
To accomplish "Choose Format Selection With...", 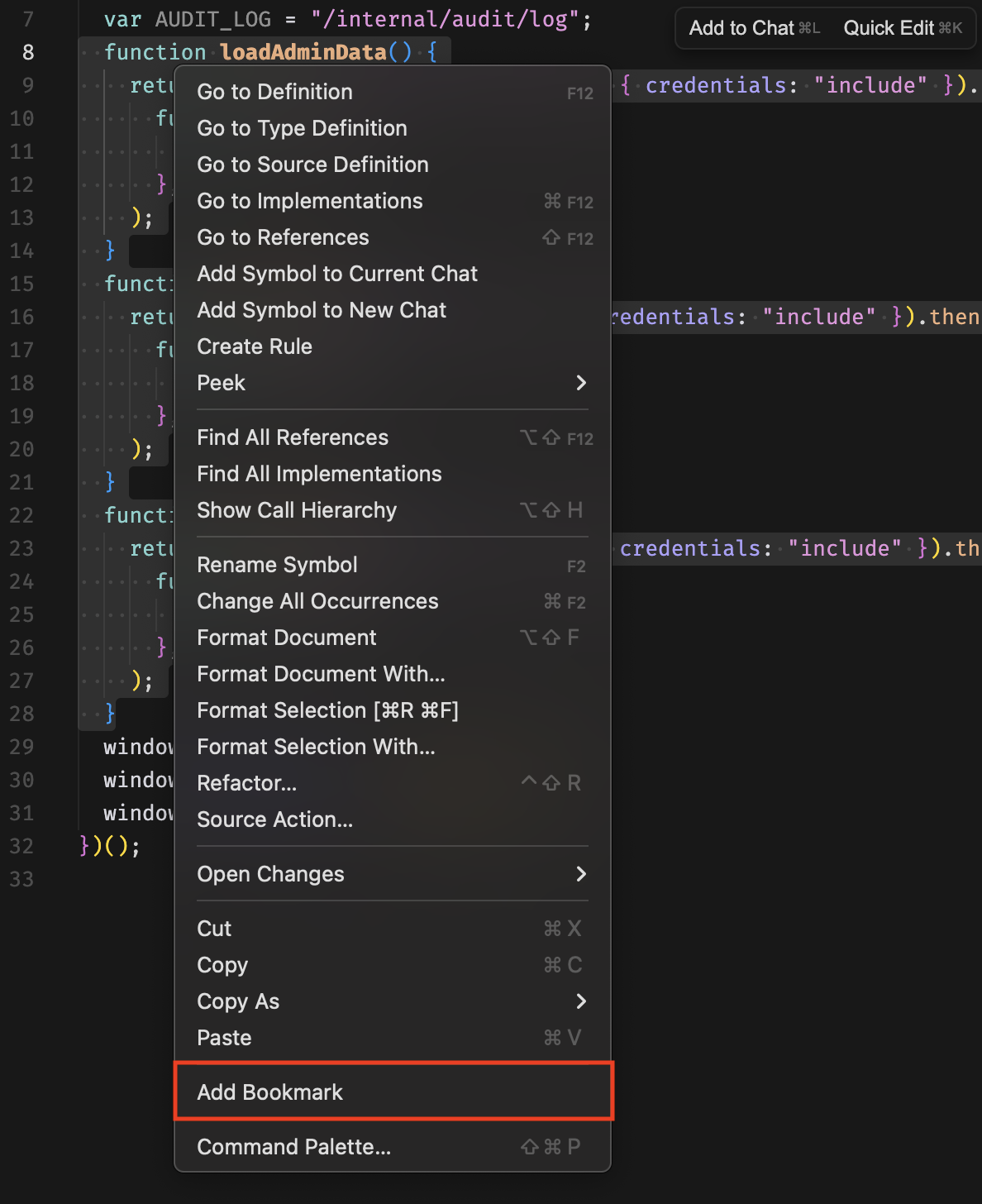I will click(x=393, y=747).
